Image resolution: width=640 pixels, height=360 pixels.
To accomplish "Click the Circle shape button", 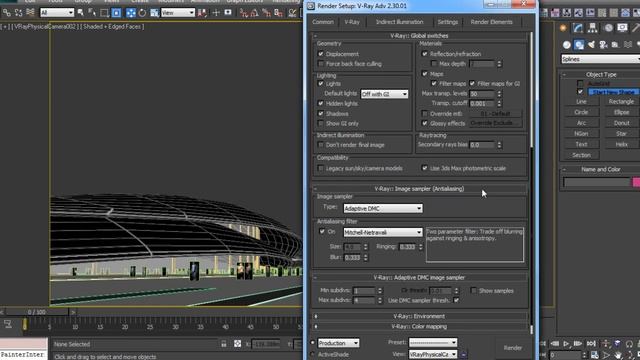I will click(x=581, y=112).
